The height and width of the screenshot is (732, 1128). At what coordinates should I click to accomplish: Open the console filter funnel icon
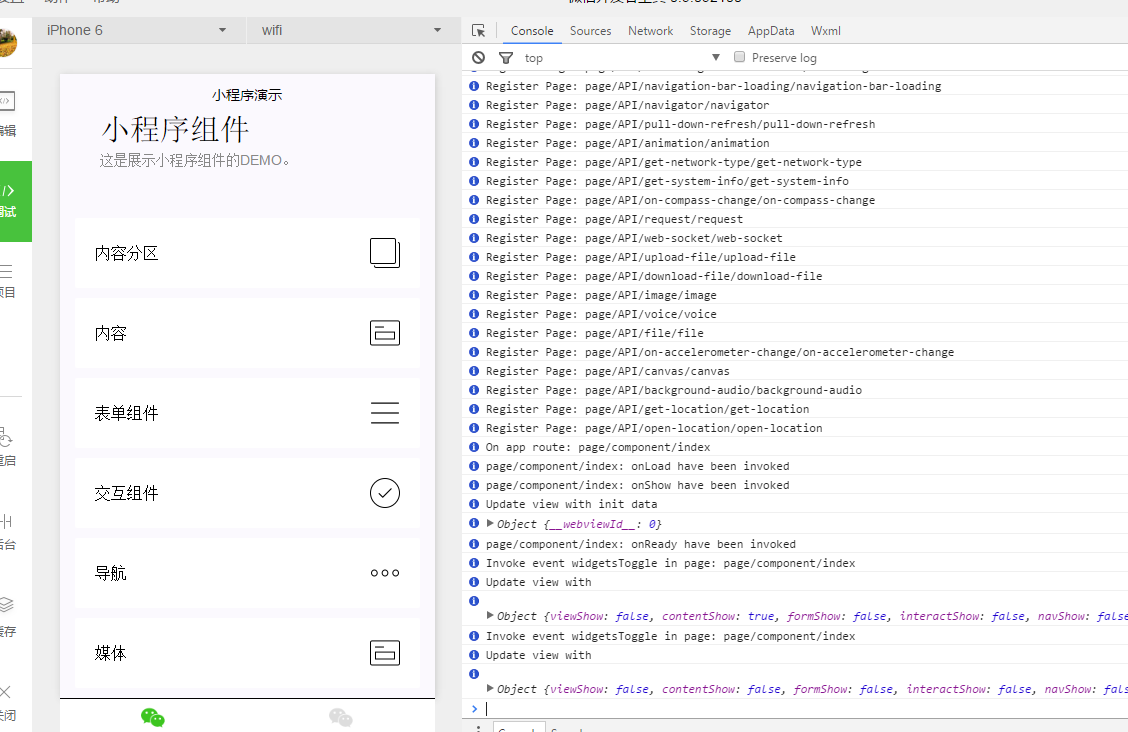[506, 58]
